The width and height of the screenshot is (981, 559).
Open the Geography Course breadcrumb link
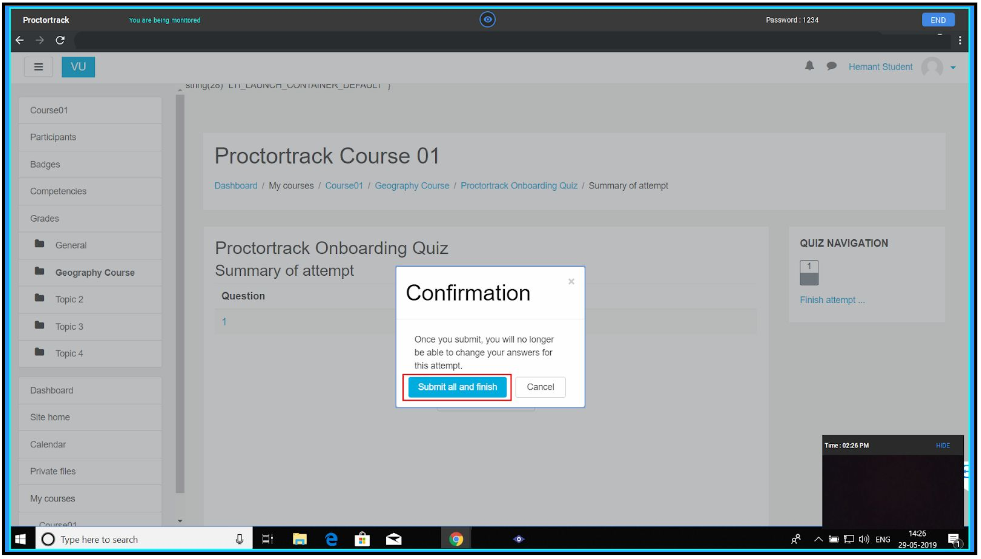point(412,186)
